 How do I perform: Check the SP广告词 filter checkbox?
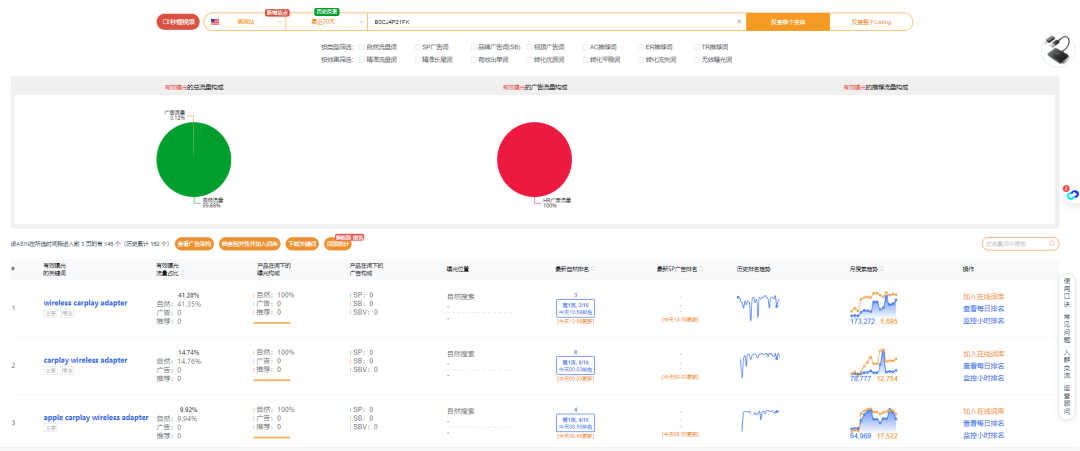(417, 48)
